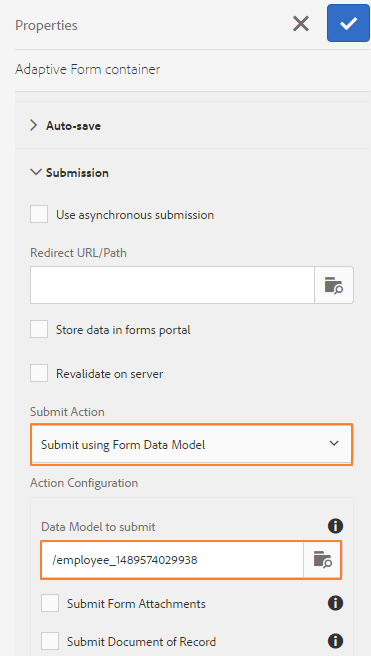
Task: Click the blue checkmark Done button
Action: click(x=348, y=23)
